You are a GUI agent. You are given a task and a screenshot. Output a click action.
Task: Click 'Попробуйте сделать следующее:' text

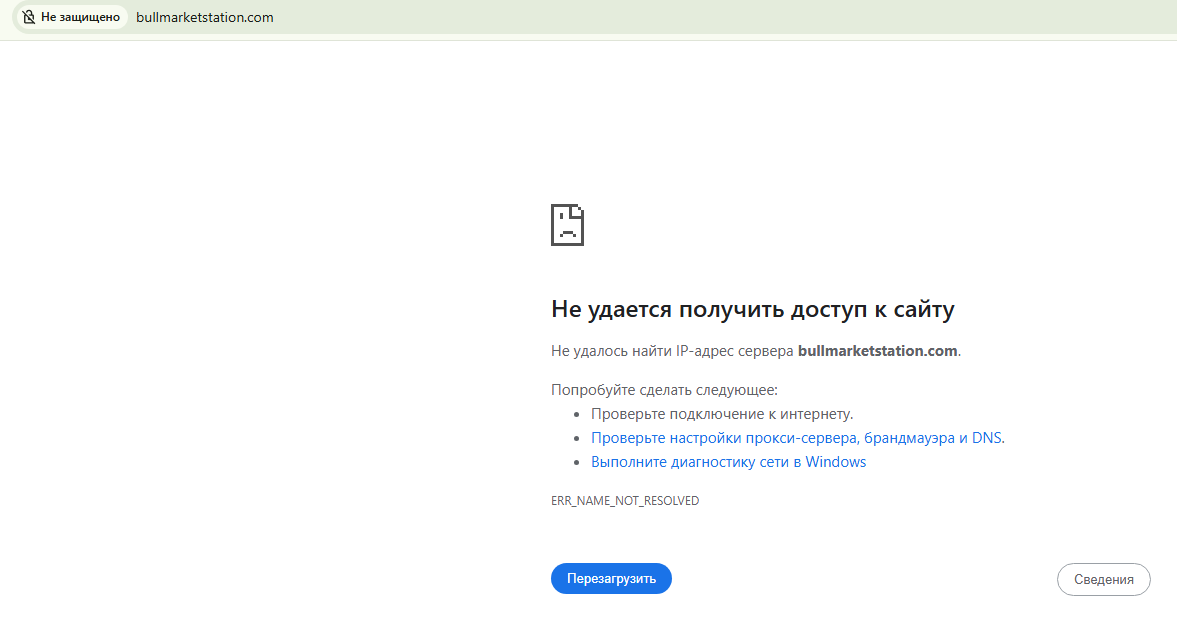pyautogui.click(x=664, y=390)
